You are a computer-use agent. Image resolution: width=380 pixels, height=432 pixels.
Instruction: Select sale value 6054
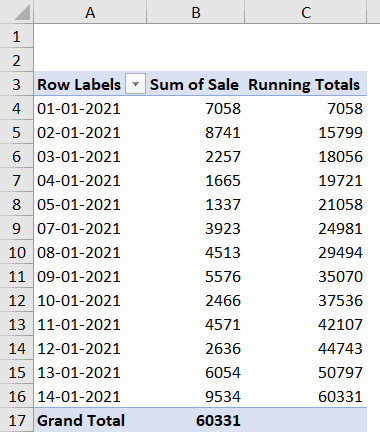[x=196, y=372]
